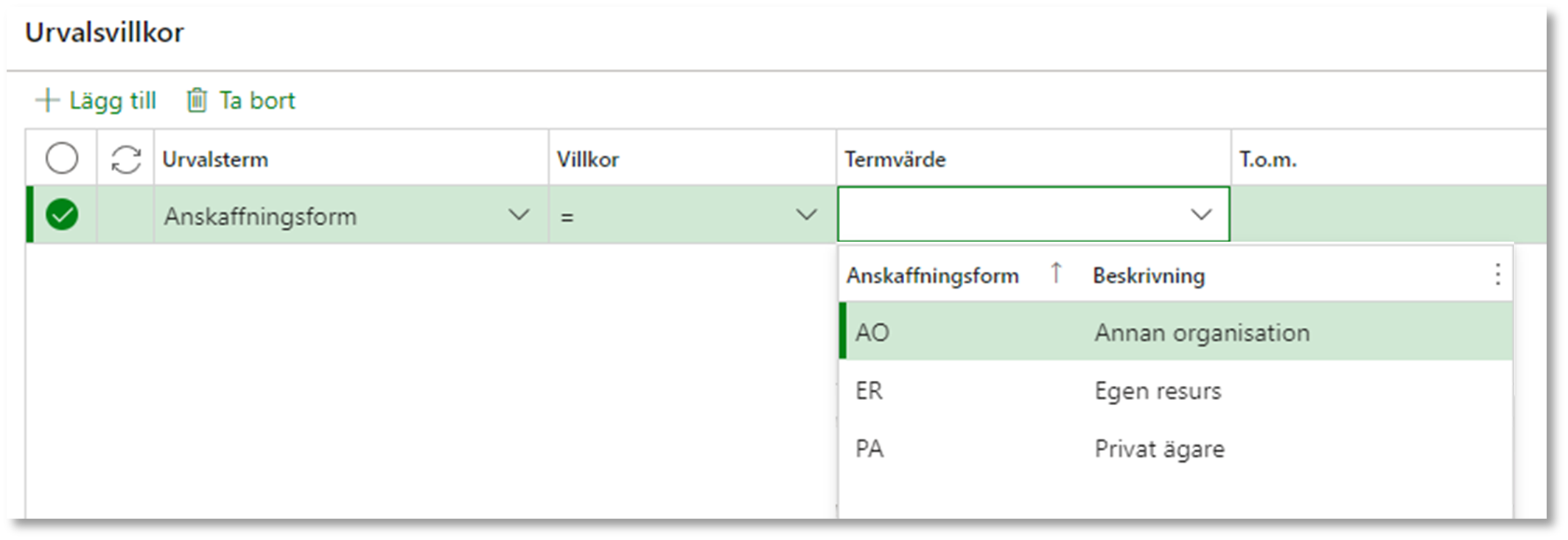Click the plus icon beside Lägg till

pyautogui.click(x=47, y=100)
